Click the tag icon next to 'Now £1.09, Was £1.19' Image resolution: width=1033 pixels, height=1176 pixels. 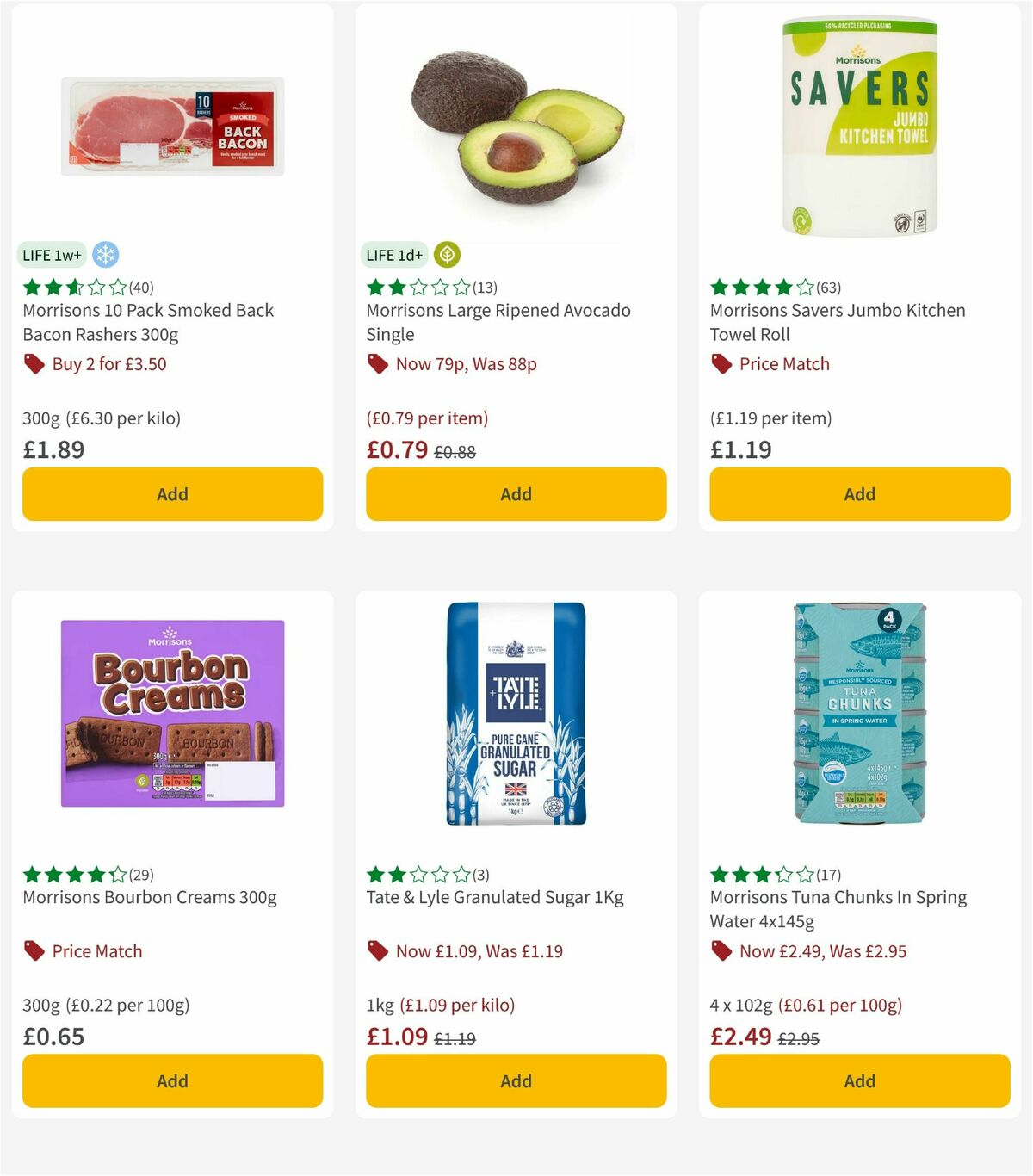point(377,951)
